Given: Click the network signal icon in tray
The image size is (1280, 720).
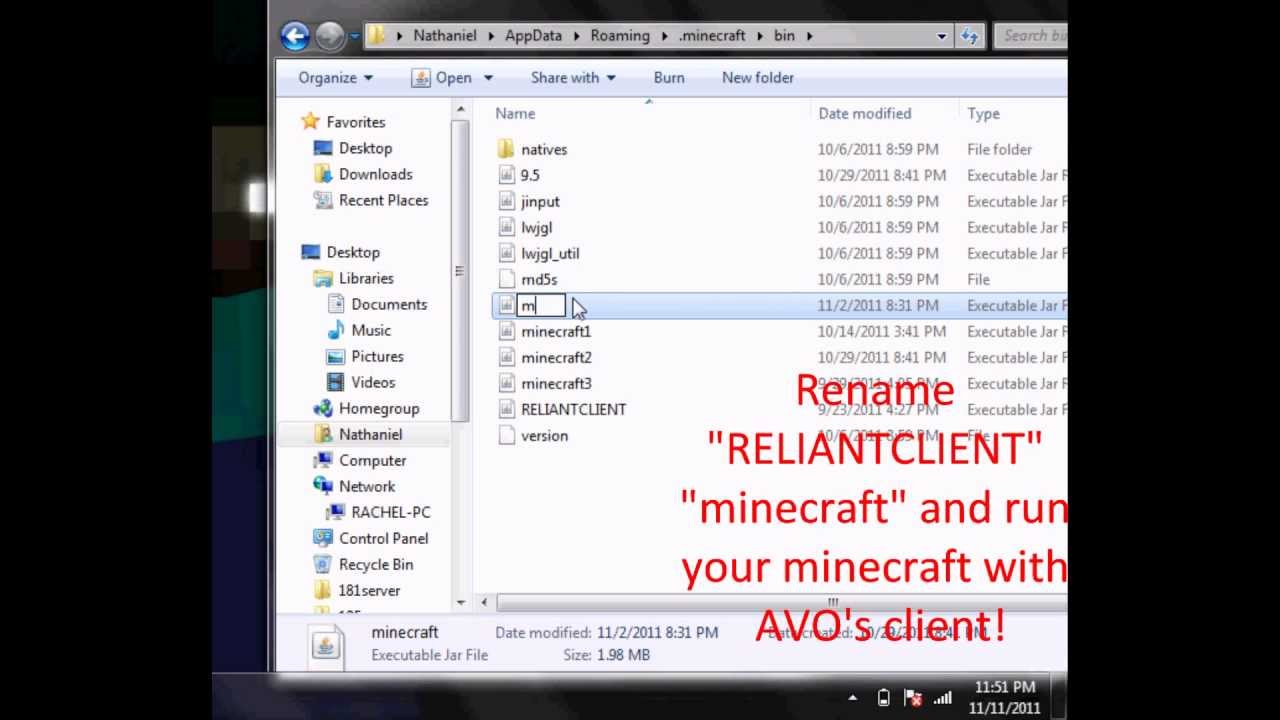Looking at the screenshot, I should [x=942, y=697].
